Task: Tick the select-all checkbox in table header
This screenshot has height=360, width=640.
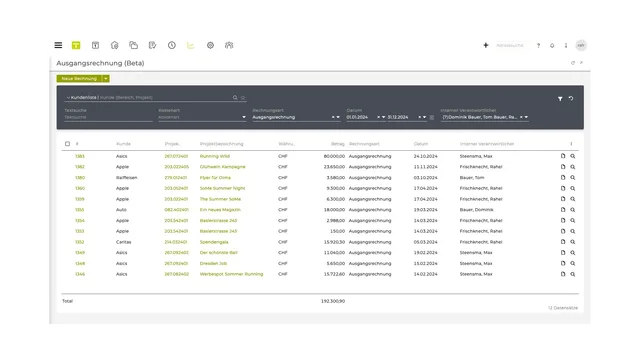Action: (x=67, y=144)
